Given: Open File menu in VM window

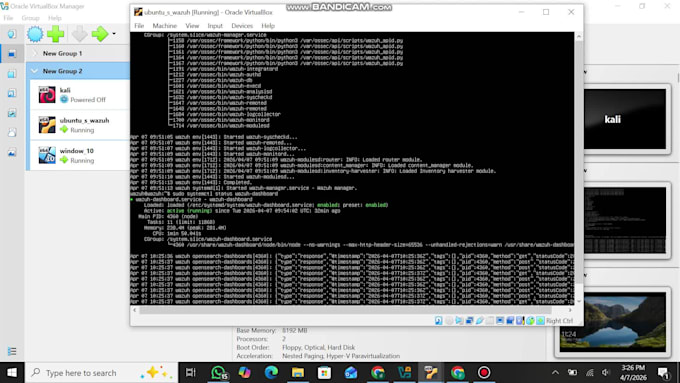Looking at the screenshot, I should [x=139, y=26].
